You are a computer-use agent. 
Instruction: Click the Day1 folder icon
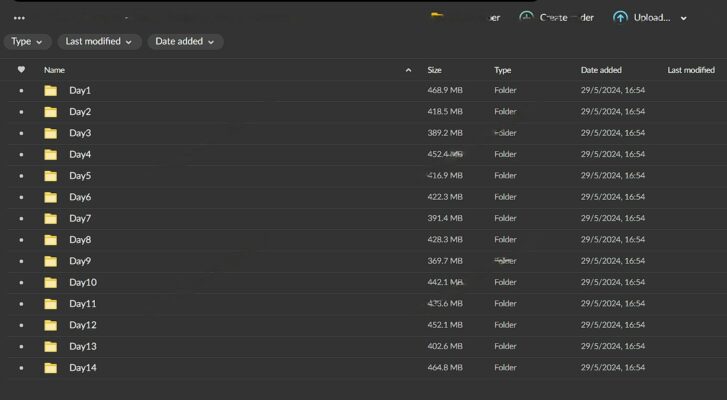50,91
